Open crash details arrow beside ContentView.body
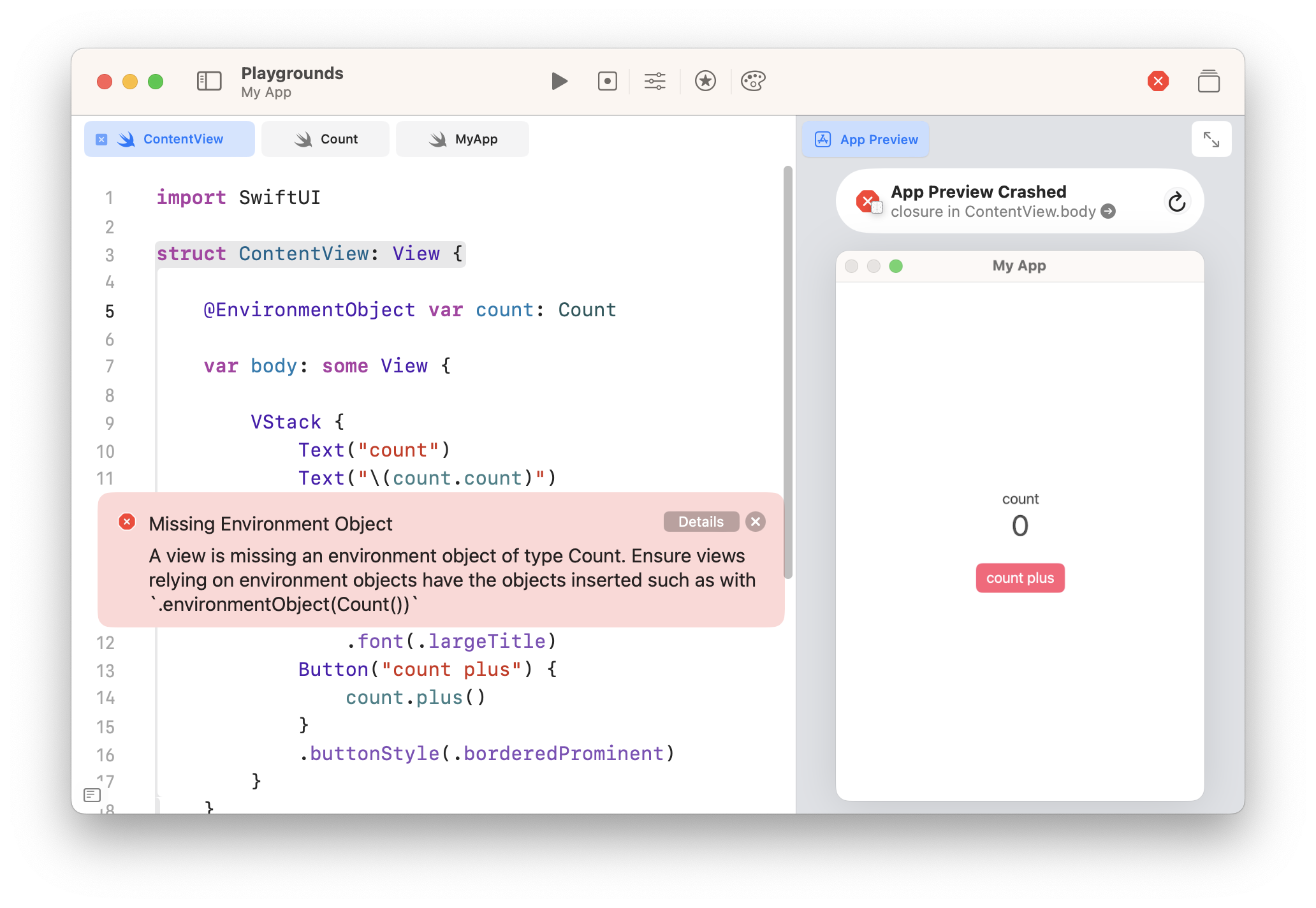Image resolution: width=1316 pixels, height=908 pixels. pyautogui.click(x=1109, y=212)
